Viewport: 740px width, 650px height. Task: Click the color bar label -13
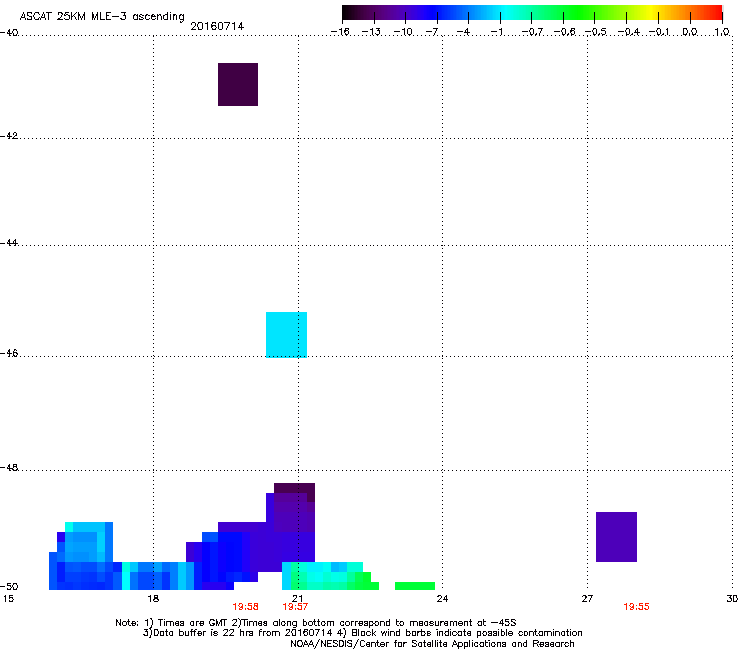click(371, 32)
